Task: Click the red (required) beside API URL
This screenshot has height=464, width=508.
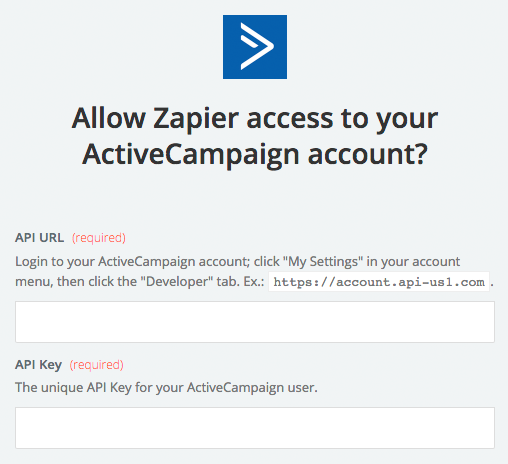Action: coord(99,238)
